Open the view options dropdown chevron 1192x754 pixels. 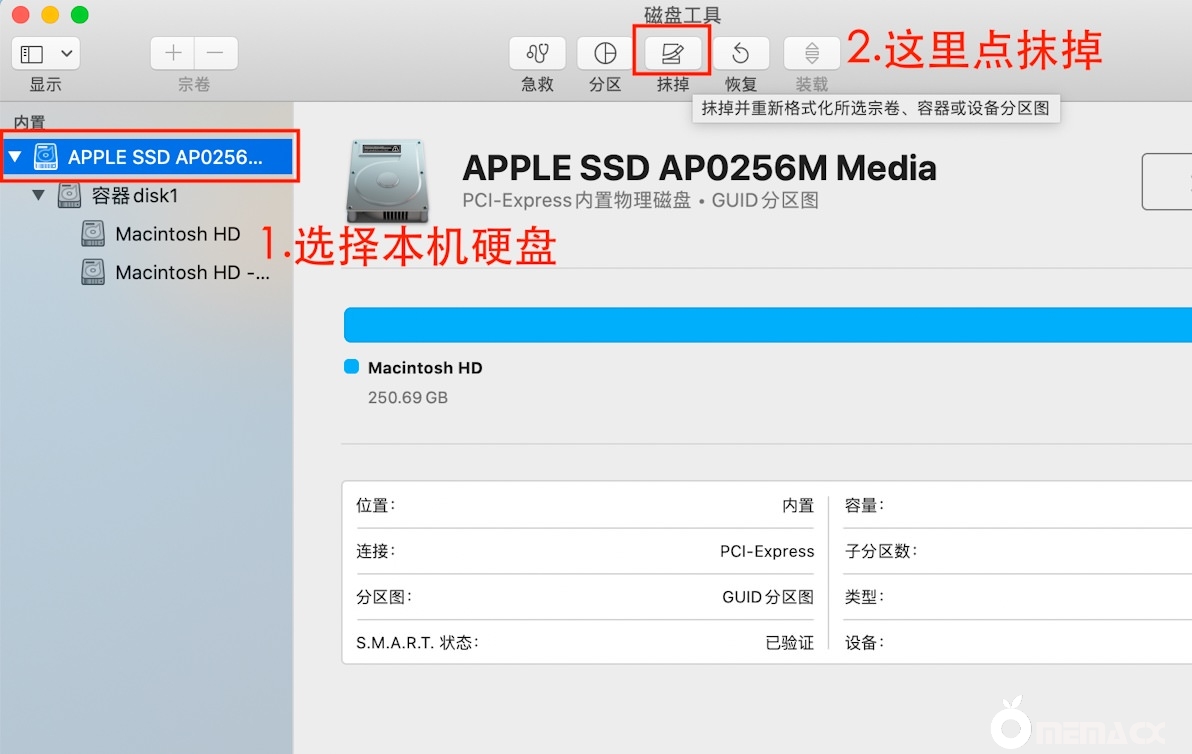pos(67,54)
